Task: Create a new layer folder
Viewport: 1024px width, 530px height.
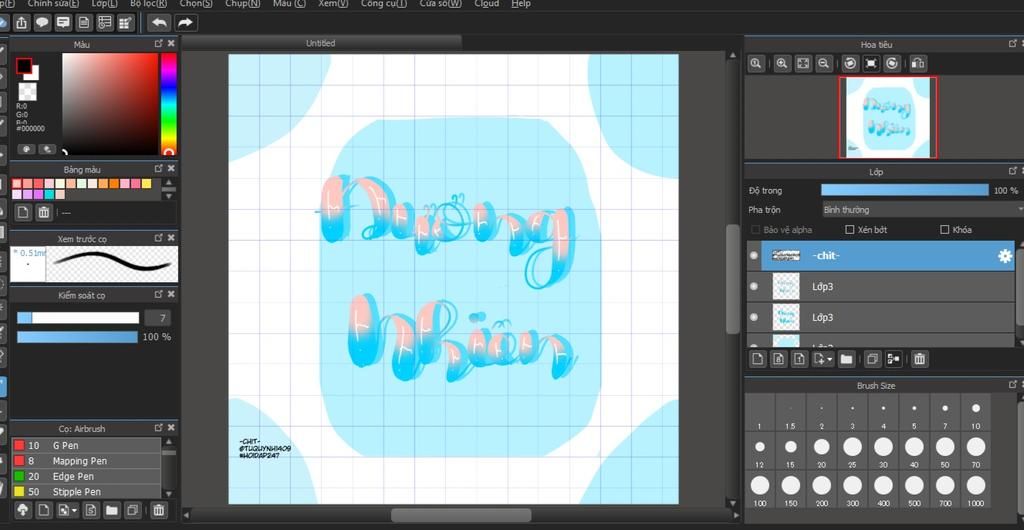Action: point(846,359)
